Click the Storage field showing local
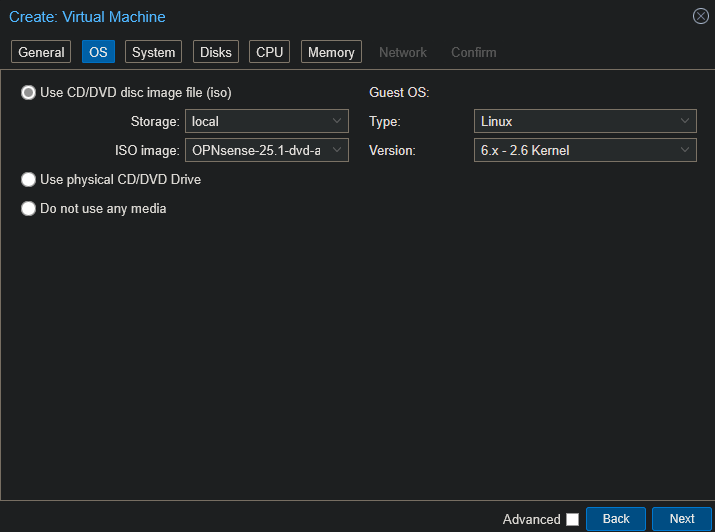This screenshot has height=532, width=715. (256, 122)
